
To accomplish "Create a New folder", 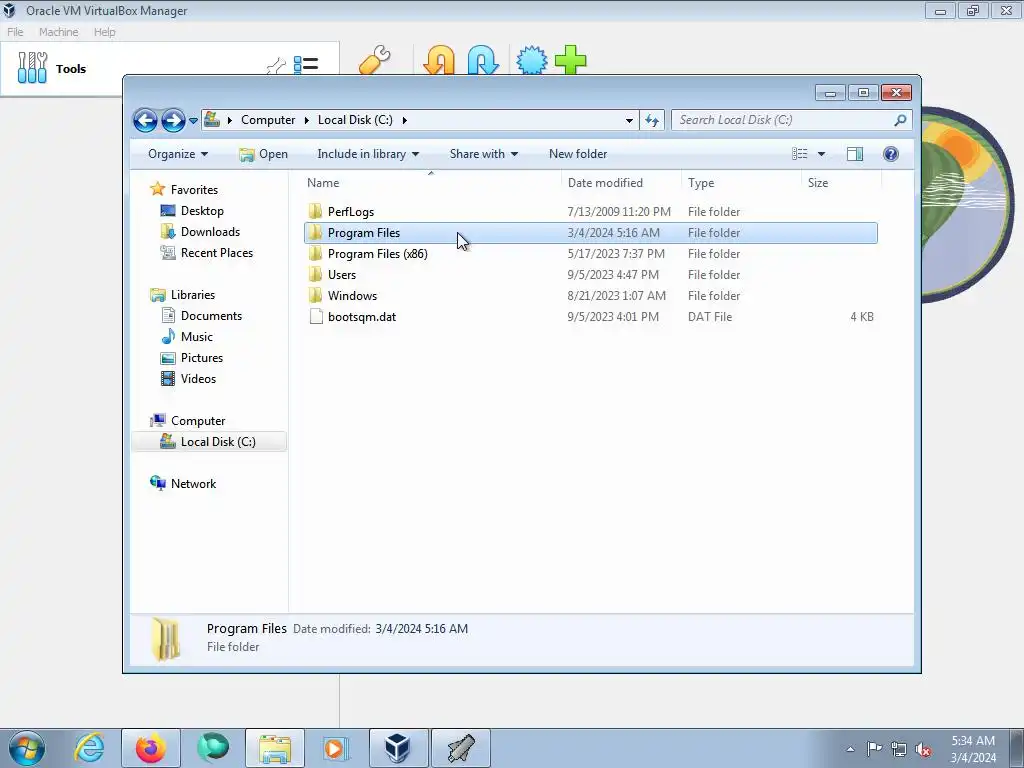I will tap(578, 154).
